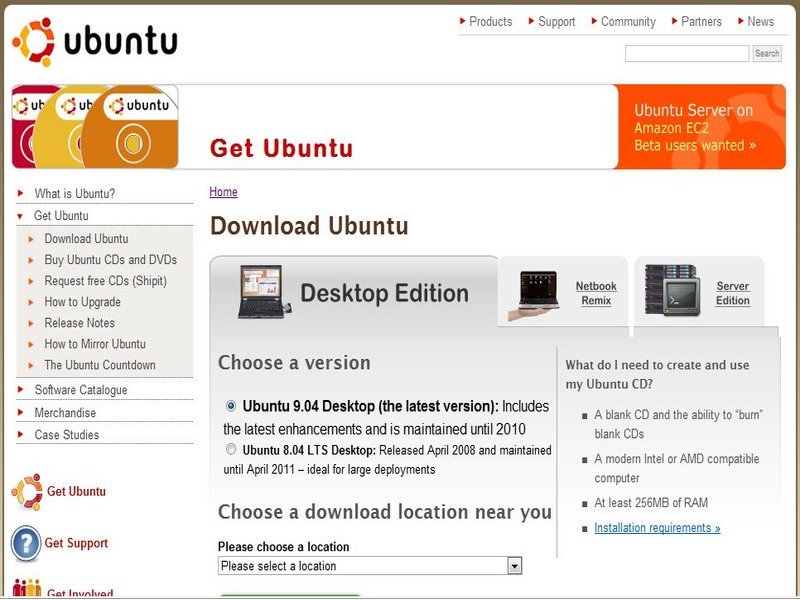Click the 'Get Ubuntu' banner heading

(282, 148)
